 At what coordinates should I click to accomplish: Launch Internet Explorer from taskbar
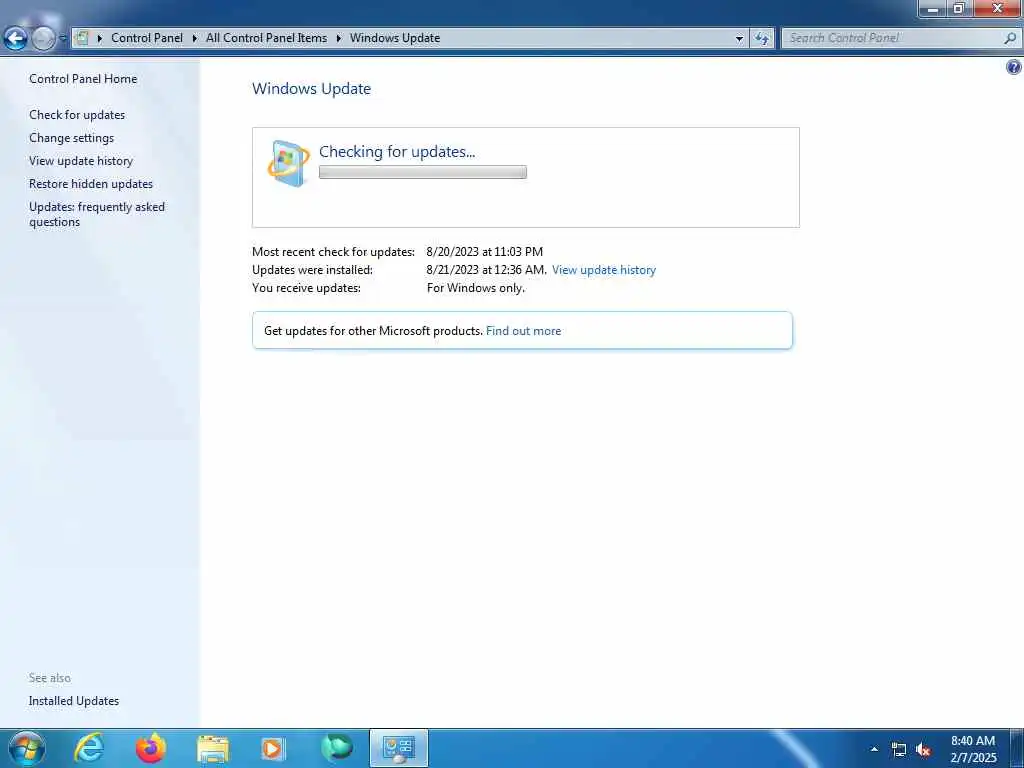tap(89, 748)
